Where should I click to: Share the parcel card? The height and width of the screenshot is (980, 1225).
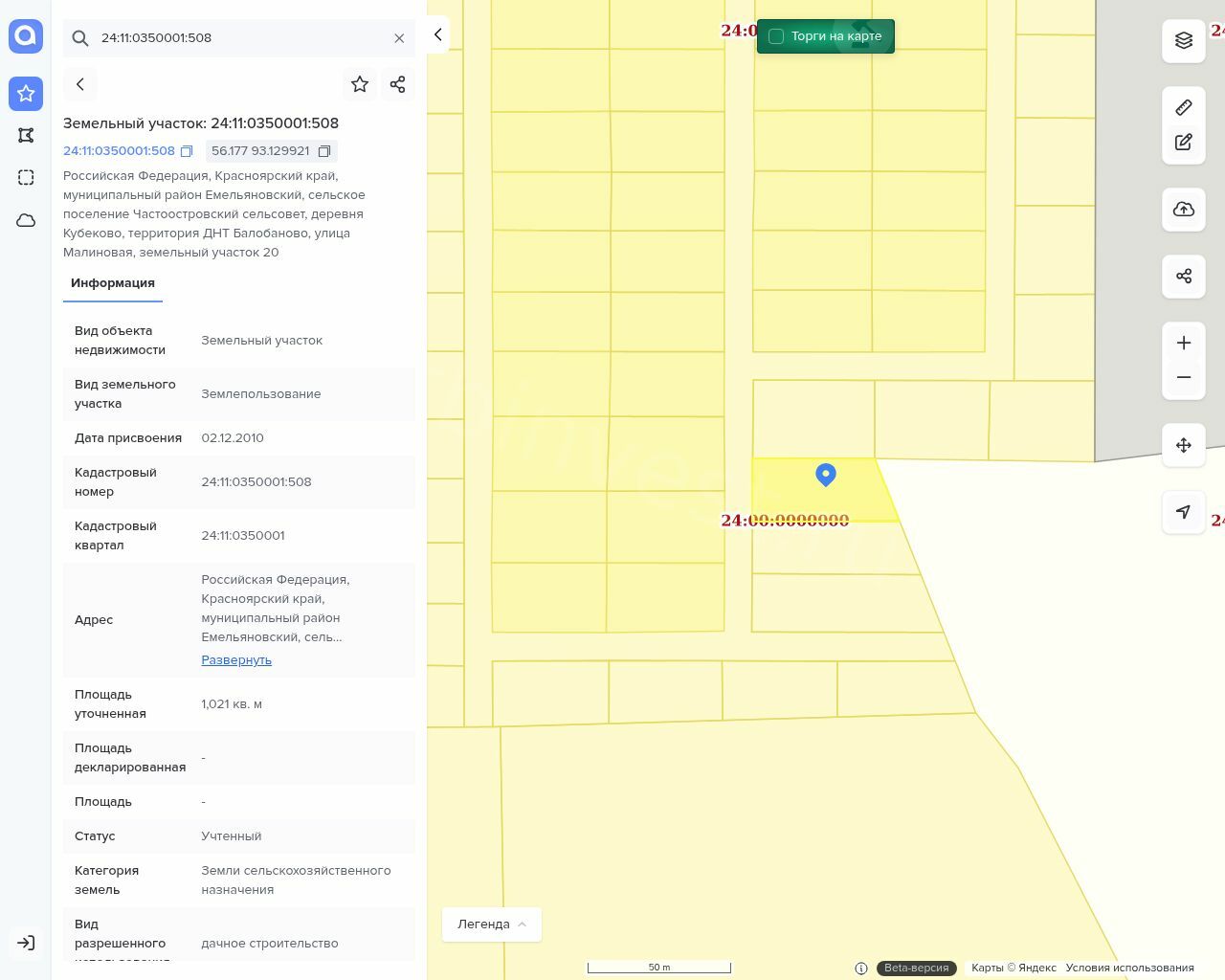click(x=398, y=84)
